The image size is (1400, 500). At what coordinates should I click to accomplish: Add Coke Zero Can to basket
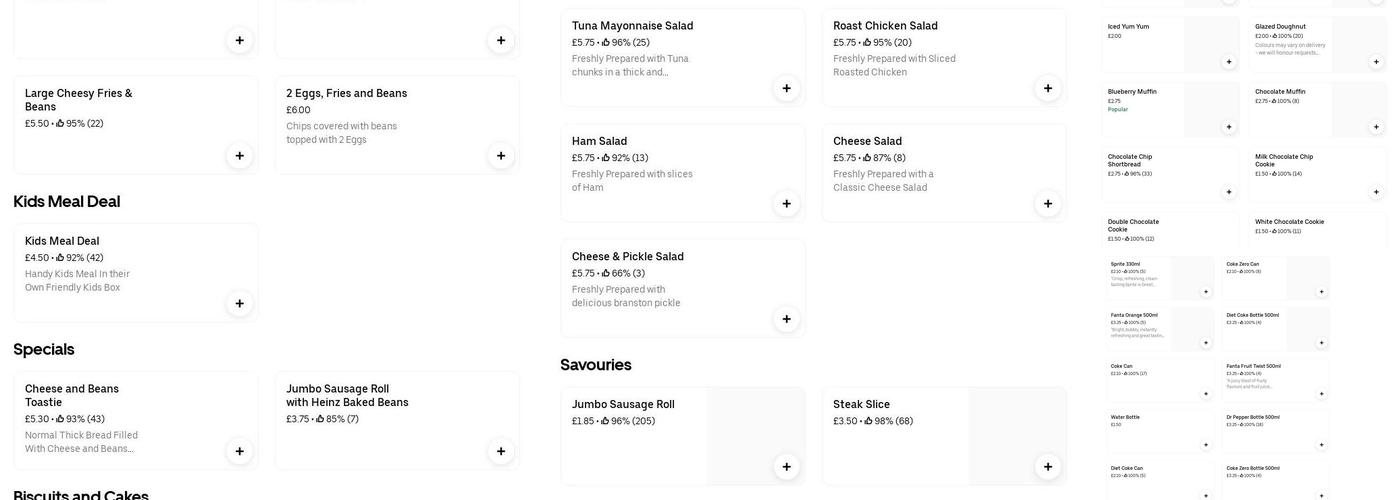1321,292
